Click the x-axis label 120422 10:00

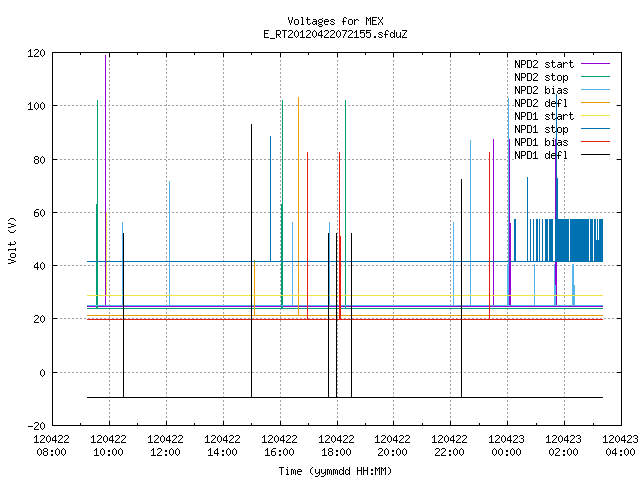(x=109, y=446)
